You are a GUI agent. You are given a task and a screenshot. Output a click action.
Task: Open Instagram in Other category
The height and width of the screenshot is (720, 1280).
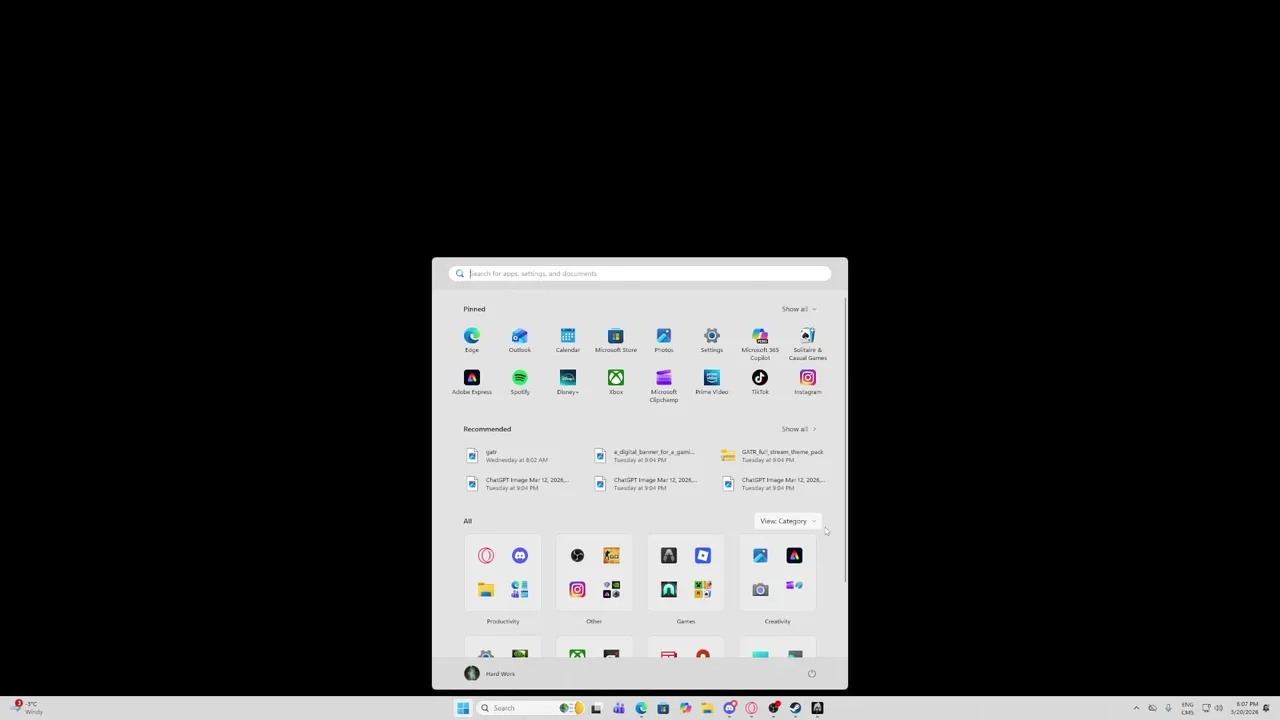tap(577, 590)
